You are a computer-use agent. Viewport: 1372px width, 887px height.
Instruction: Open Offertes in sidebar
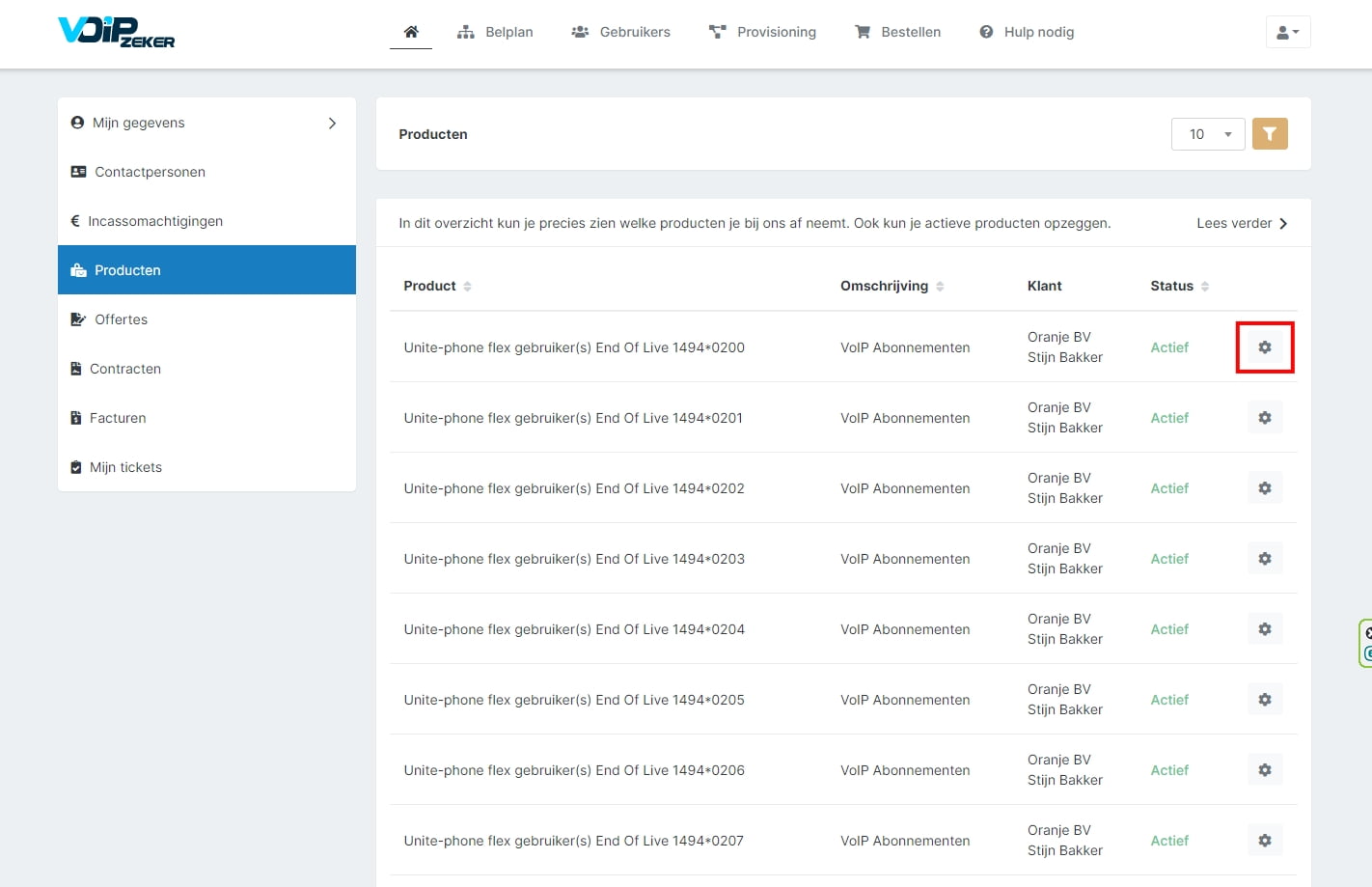click(x=206, y=319)
